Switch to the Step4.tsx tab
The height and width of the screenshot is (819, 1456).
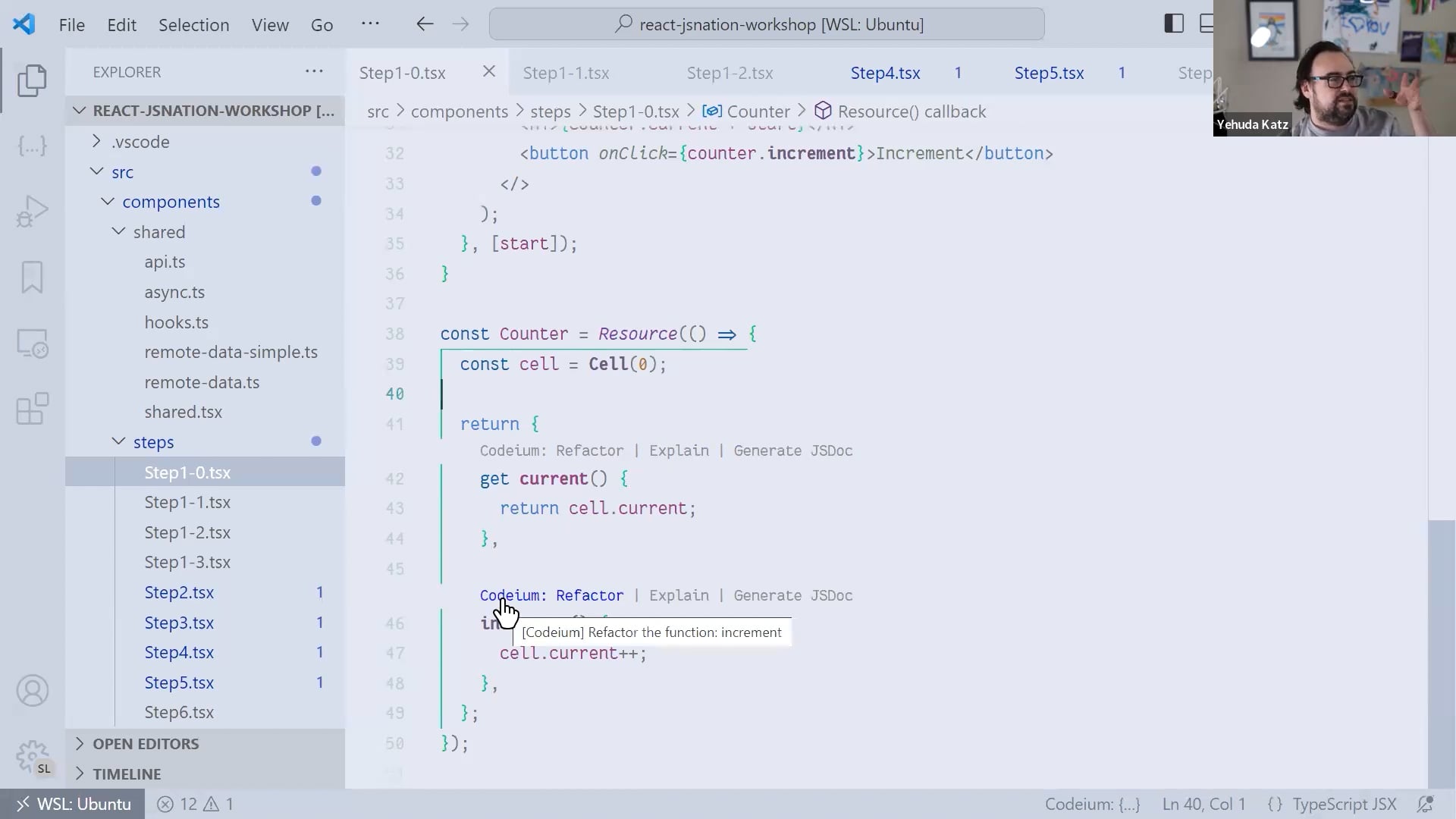click(x=885, y=74)
